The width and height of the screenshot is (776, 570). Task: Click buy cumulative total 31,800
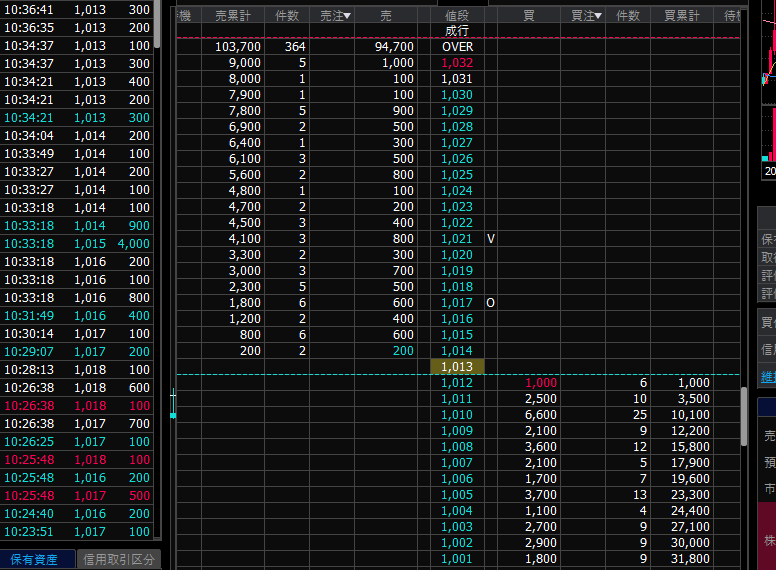click(690, 559)
